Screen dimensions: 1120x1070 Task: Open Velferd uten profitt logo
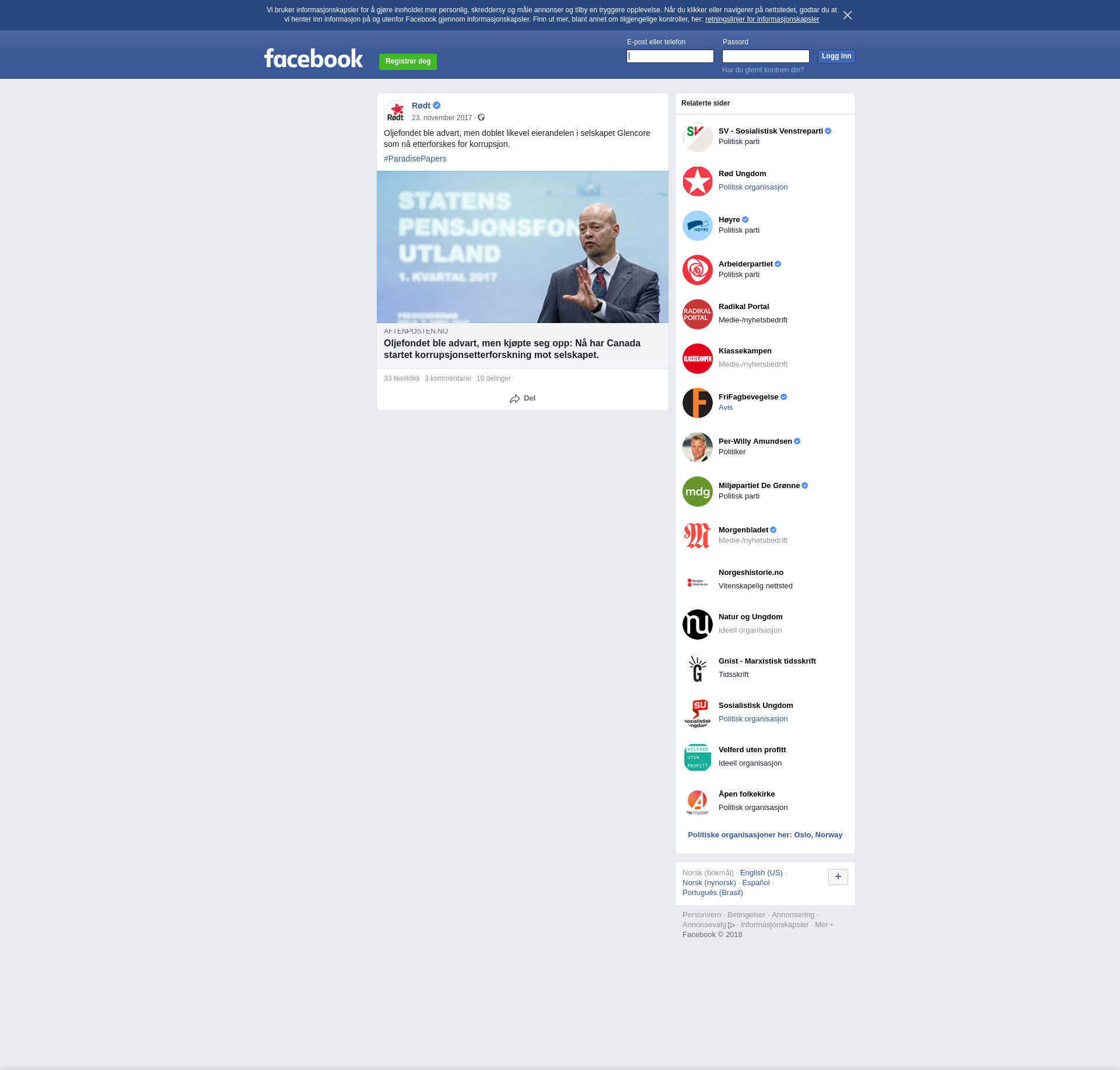click(x=698, y=757)
